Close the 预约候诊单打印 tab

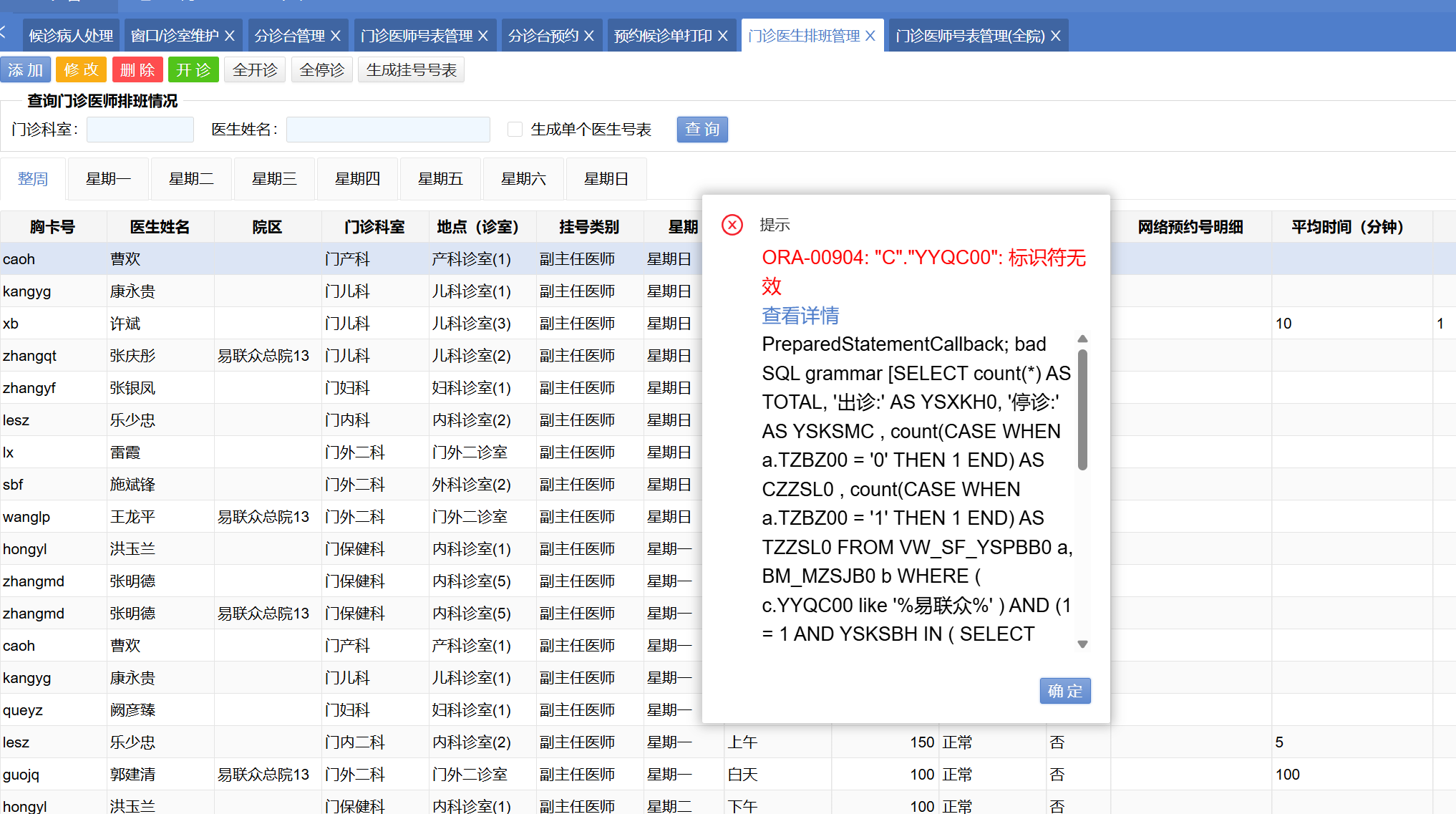click(723, 36)
